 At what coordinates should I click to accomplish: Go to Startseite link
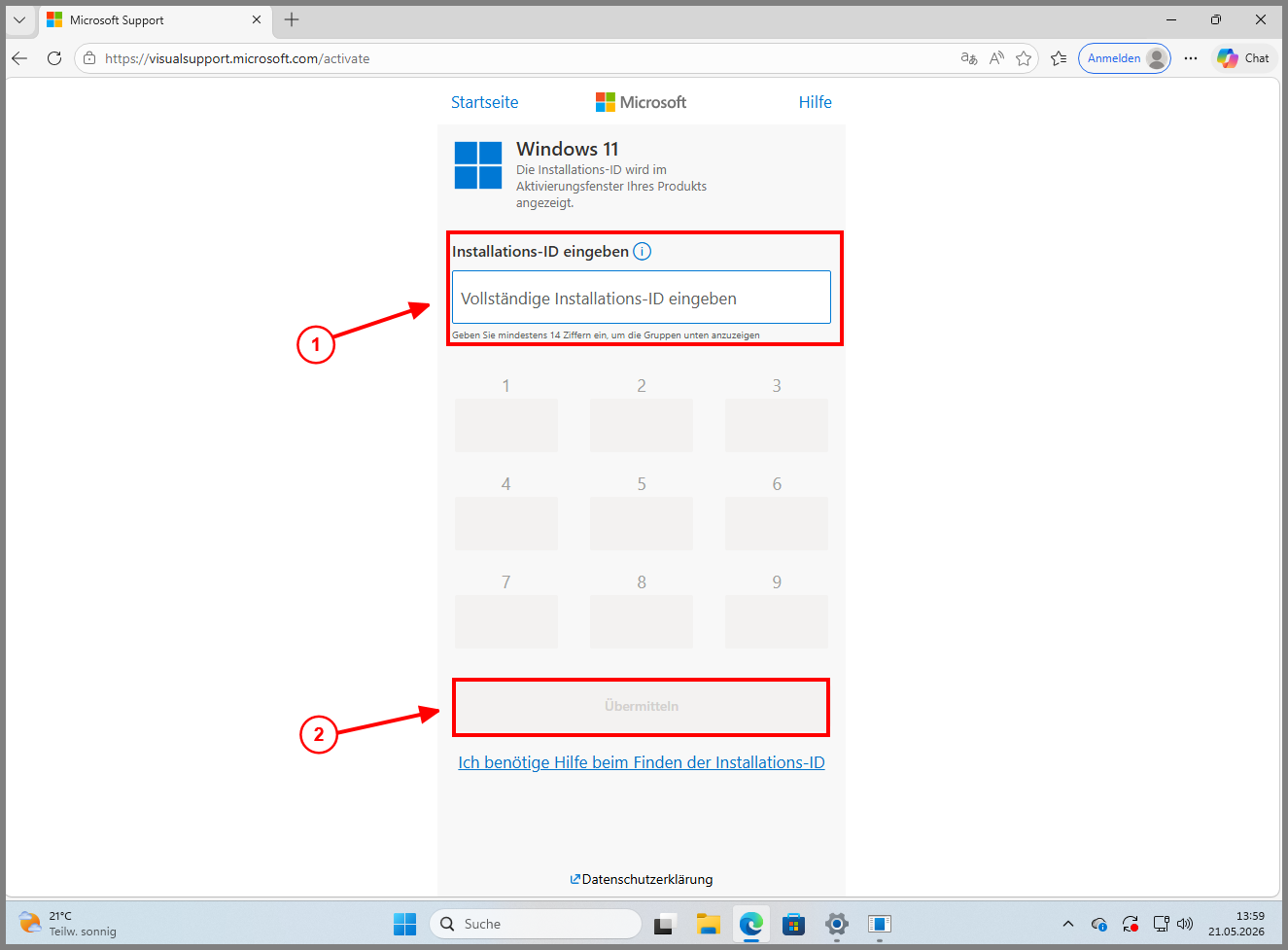click(484, 102)
